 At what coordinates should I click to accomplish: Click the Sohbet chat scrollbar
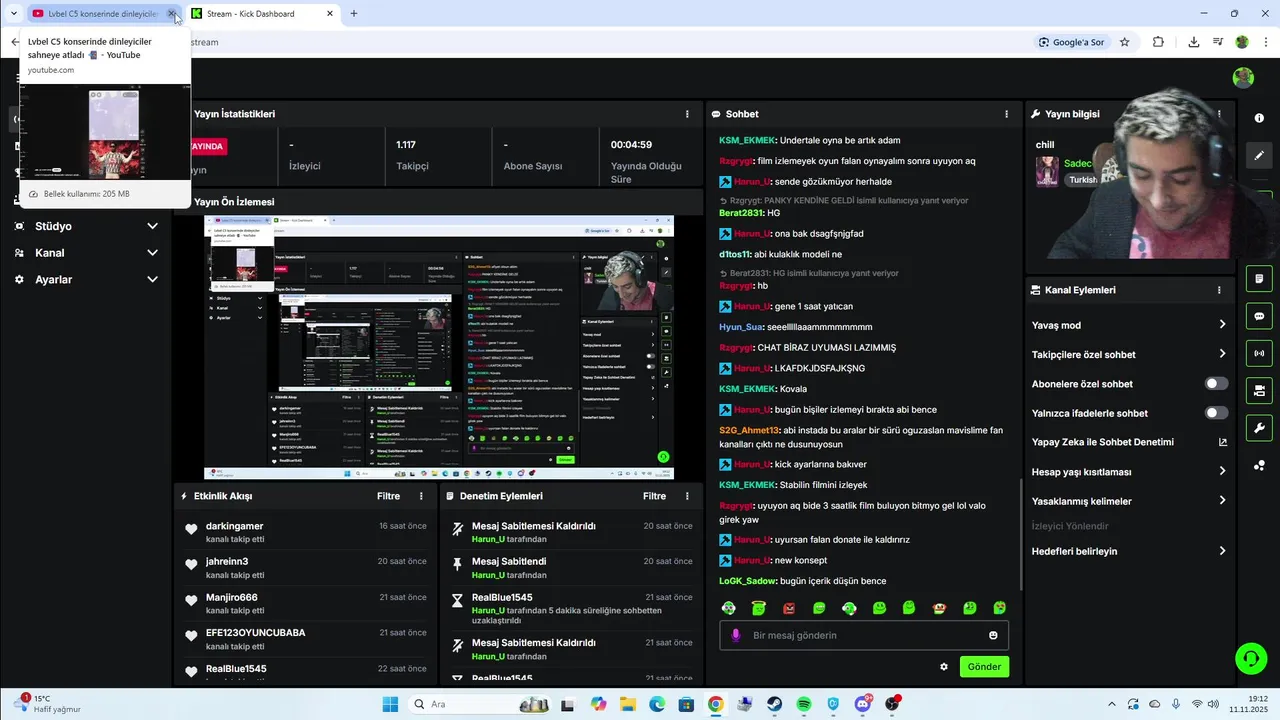click(1020, 535)
